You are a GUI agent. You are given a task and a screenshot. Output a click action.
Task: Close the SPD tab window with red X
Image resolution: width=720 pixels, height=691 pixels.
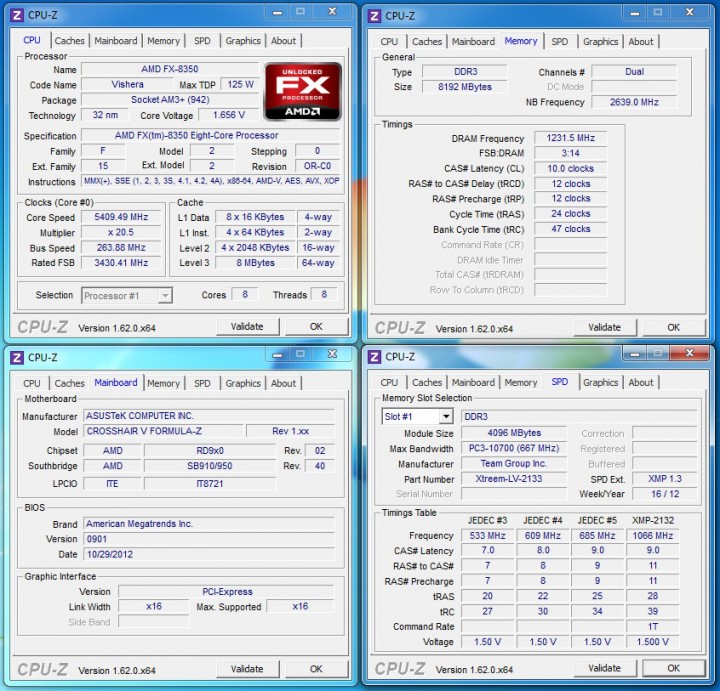(690, 354)
